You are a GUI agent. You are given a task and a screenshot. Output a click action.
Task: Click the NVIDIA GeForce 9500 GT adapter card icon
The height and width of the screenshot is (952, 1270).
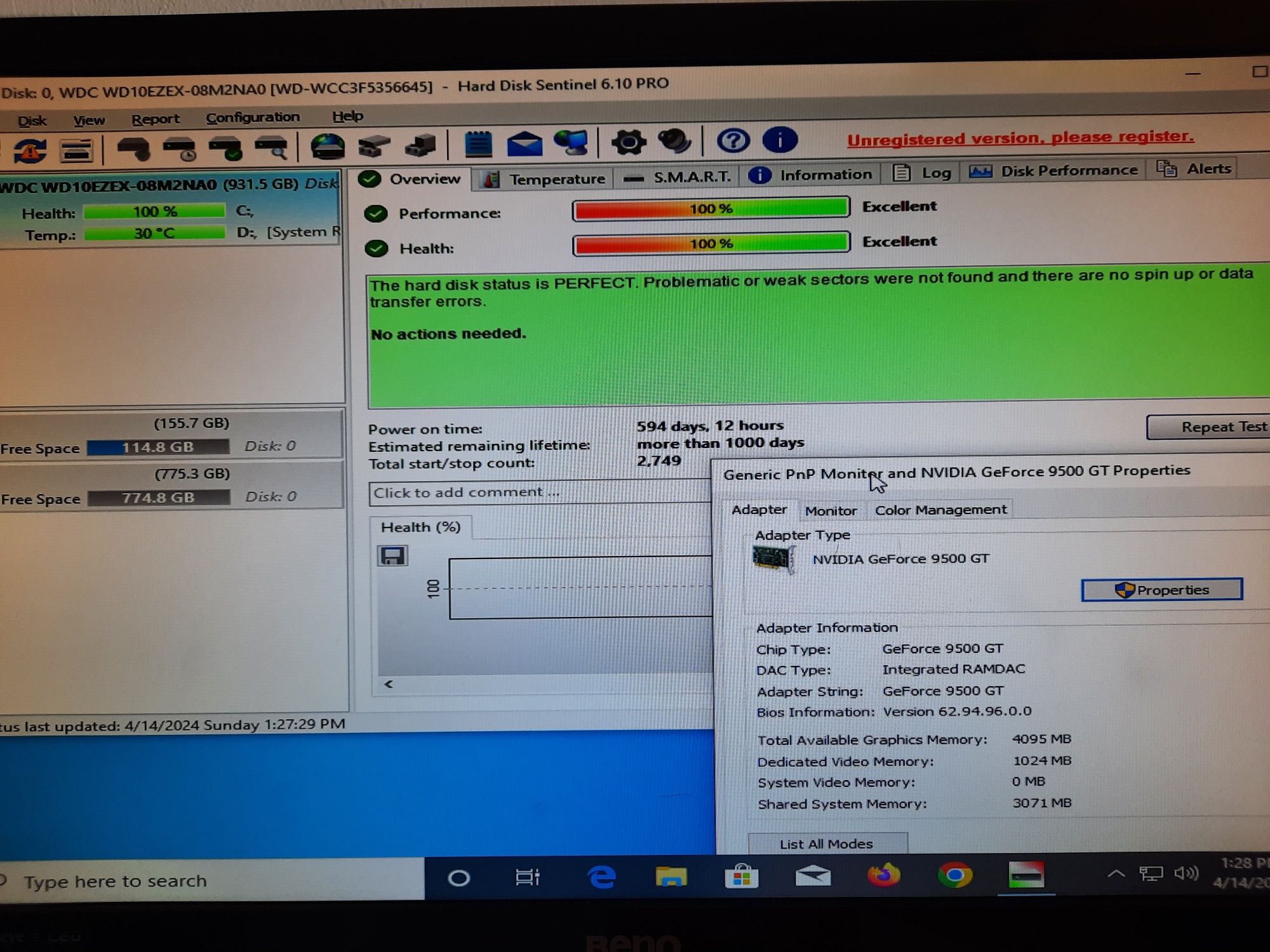pos(772,560)
